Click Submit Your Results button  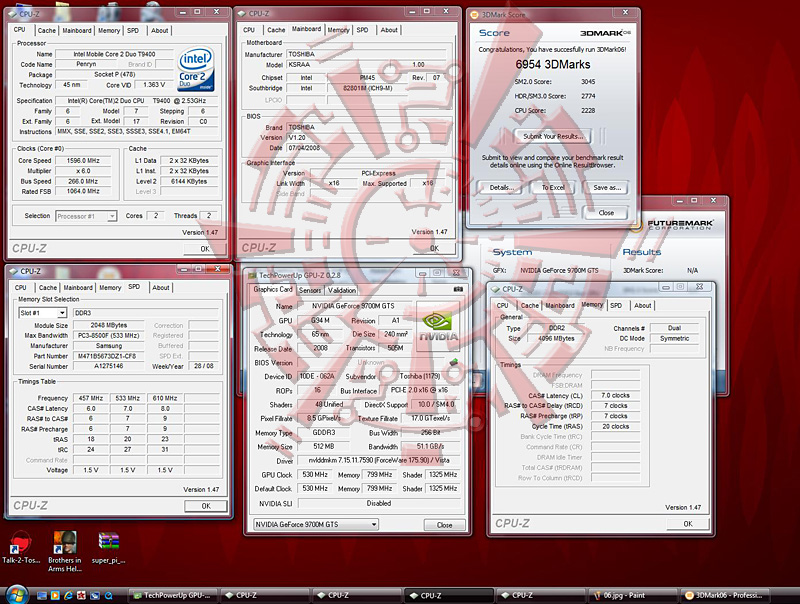point(553,136)
